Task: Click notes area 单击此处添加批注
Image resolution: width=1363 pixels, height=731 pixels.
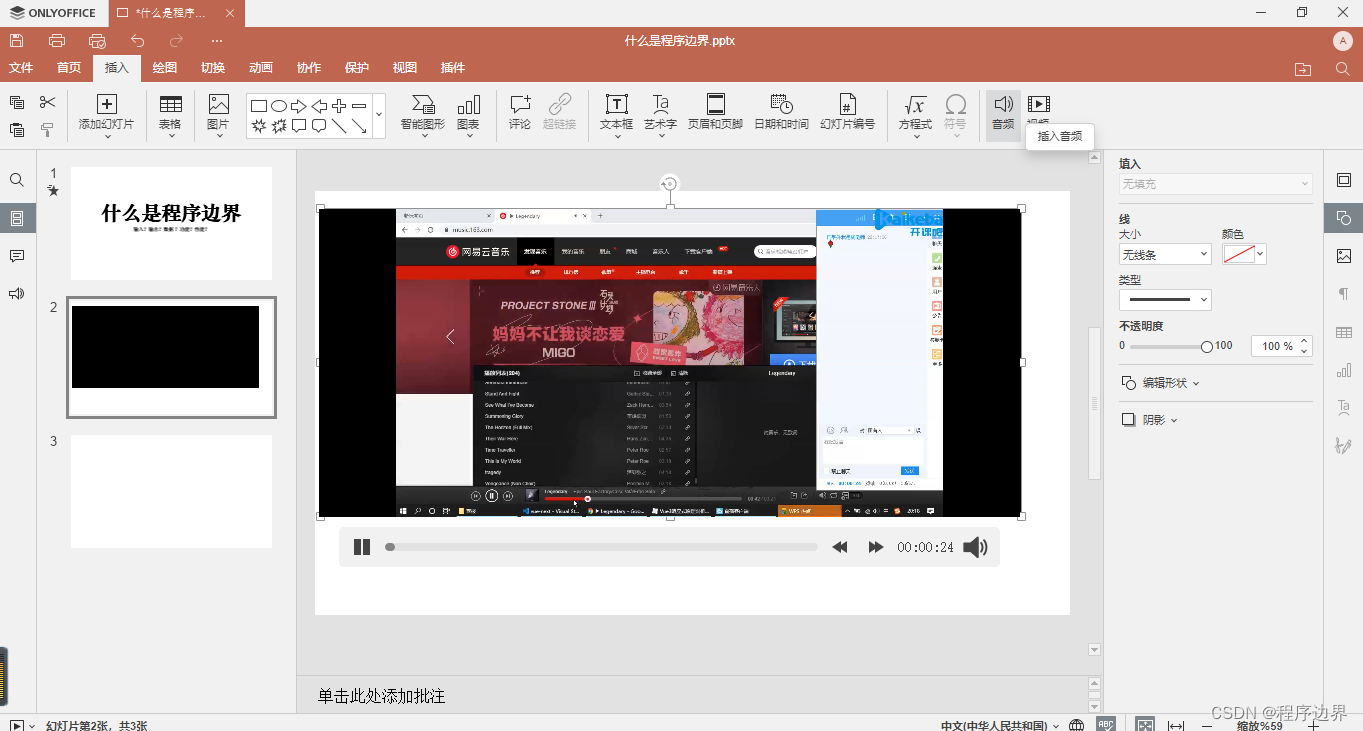Action: (x=382, y=696)
